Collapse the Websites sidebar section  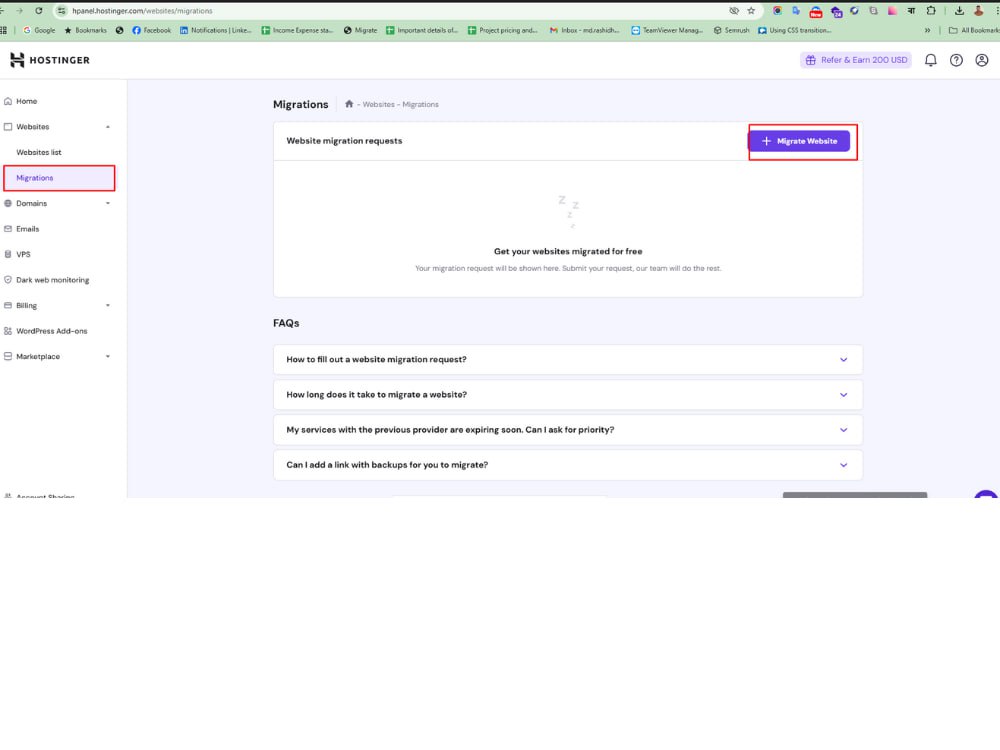pos(108,127)
